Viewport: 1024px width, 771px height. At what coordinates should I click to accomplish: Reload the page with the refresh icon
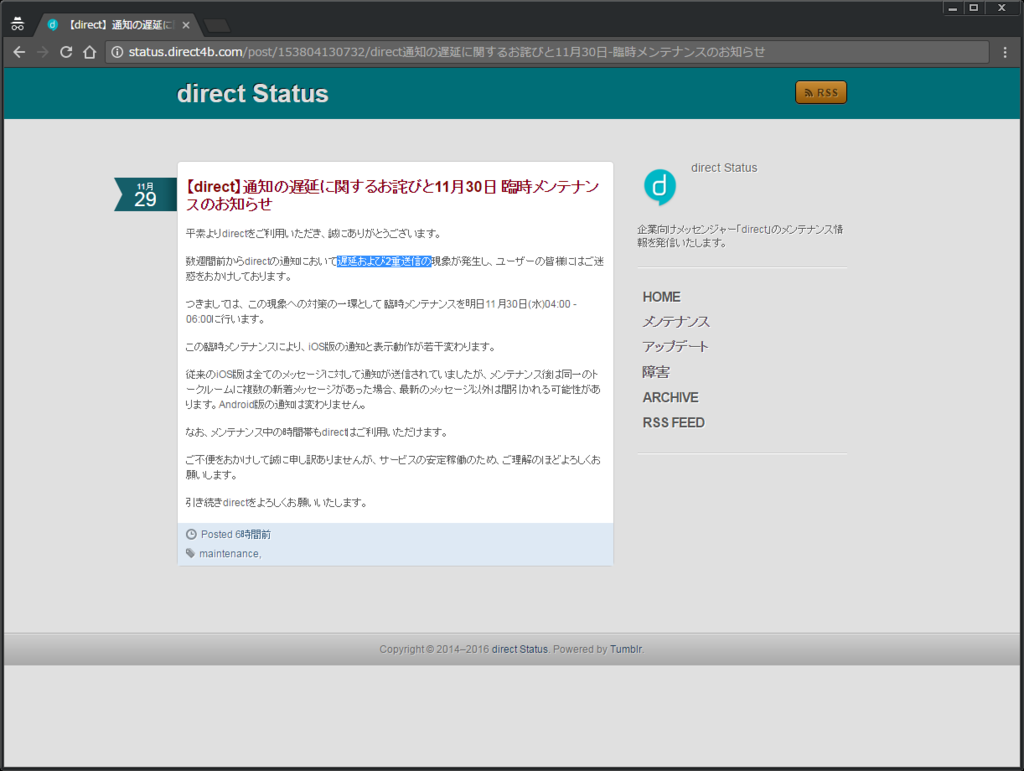tap(66, 52)
